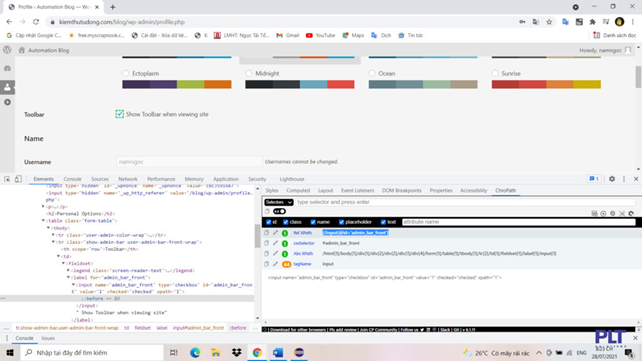Viewport: 642px width, 361px height.
Task: Switch to the Network tab
Action: point(128,179)
